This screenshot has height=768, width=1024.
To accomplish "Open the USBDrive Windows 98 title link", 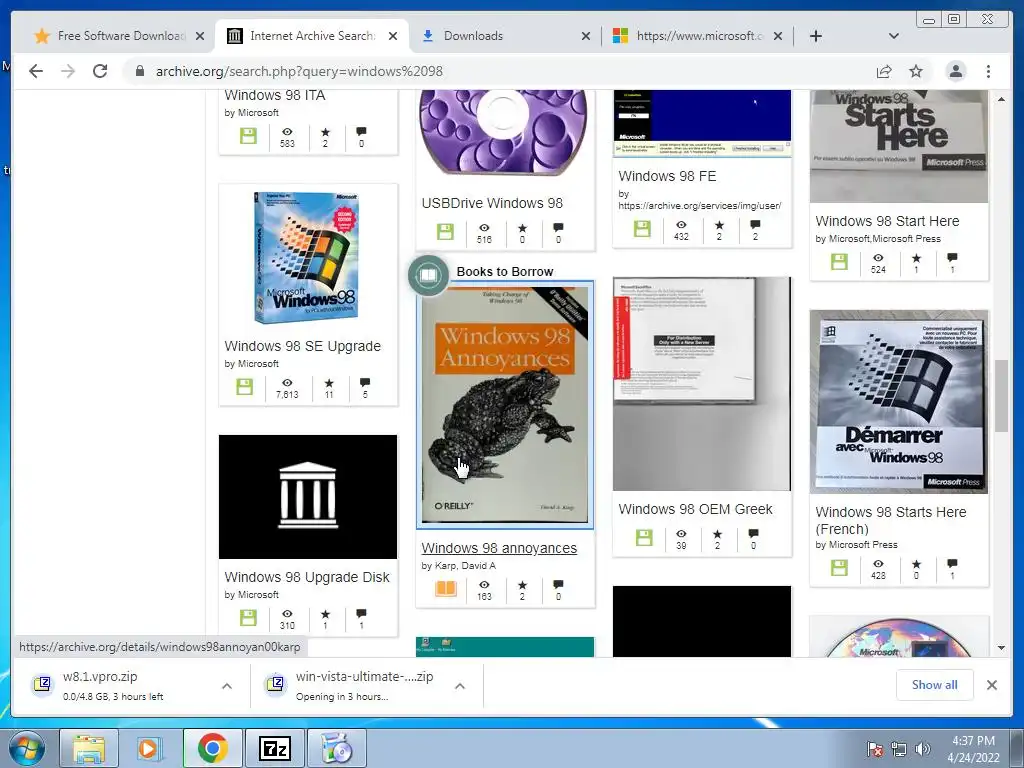I will [x=492, y=203].
